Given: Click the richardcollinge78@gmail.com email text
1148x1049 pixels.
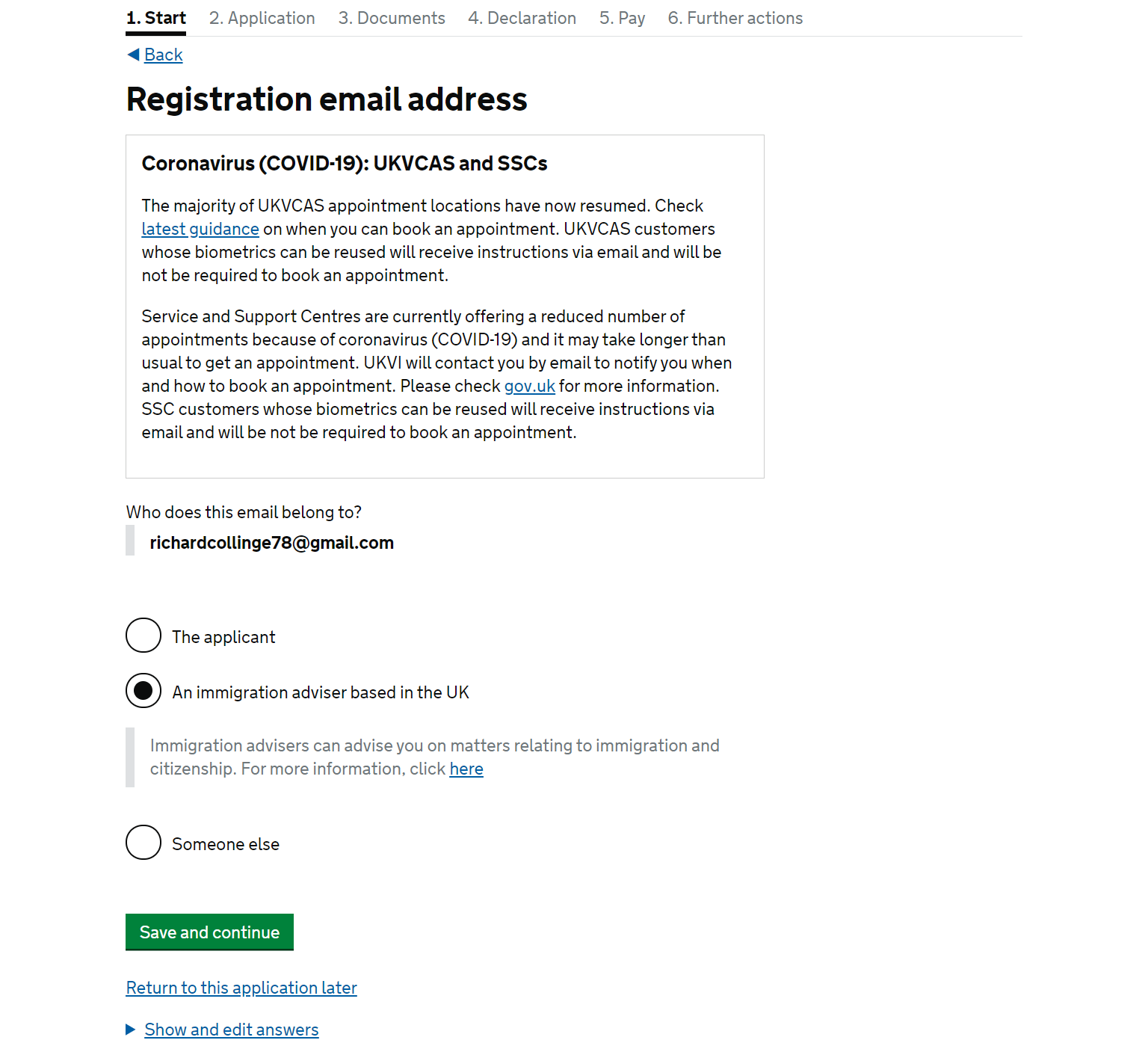Looking at the screenshot, I should (272, 543).
